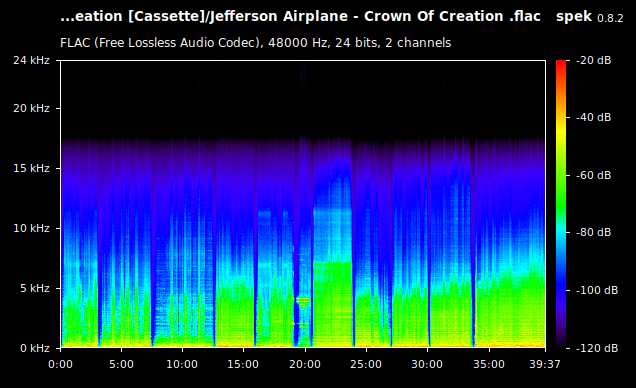Click the 5 kHz frequency label
Screen dimensions: 636x388
[x=34, y=288]
